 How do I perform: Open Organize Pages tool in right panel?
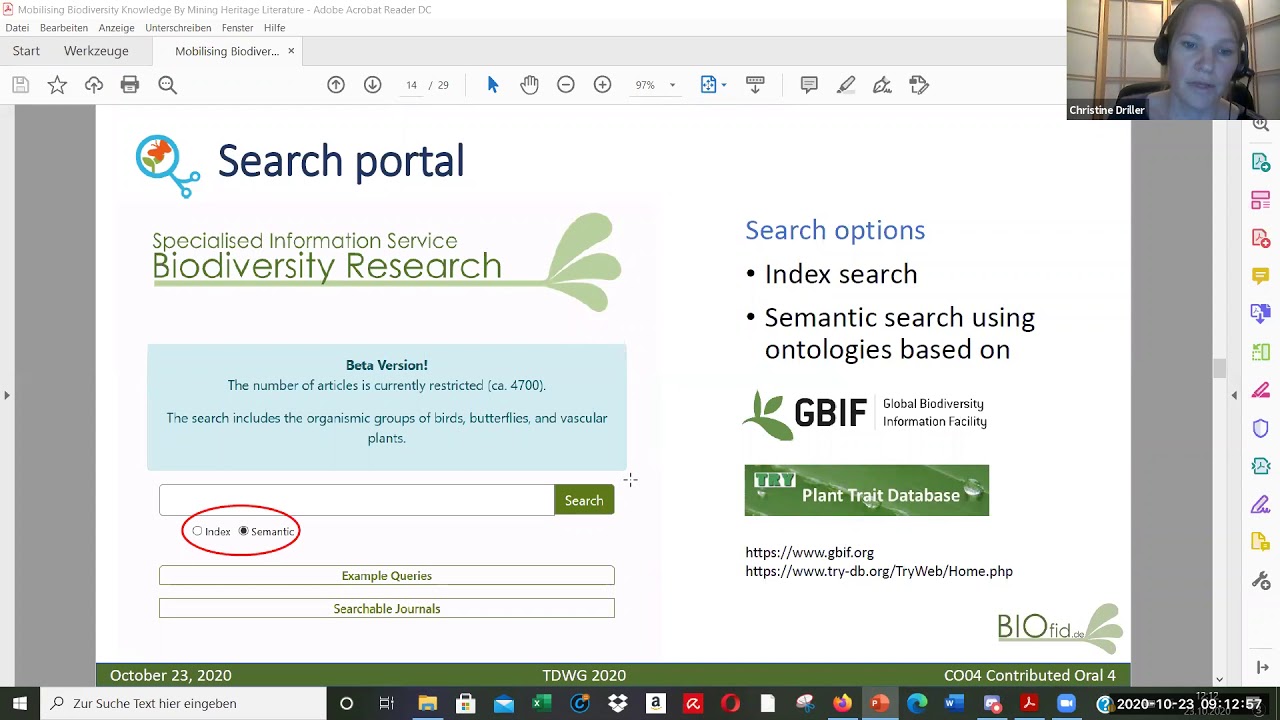pos(1260,200)
